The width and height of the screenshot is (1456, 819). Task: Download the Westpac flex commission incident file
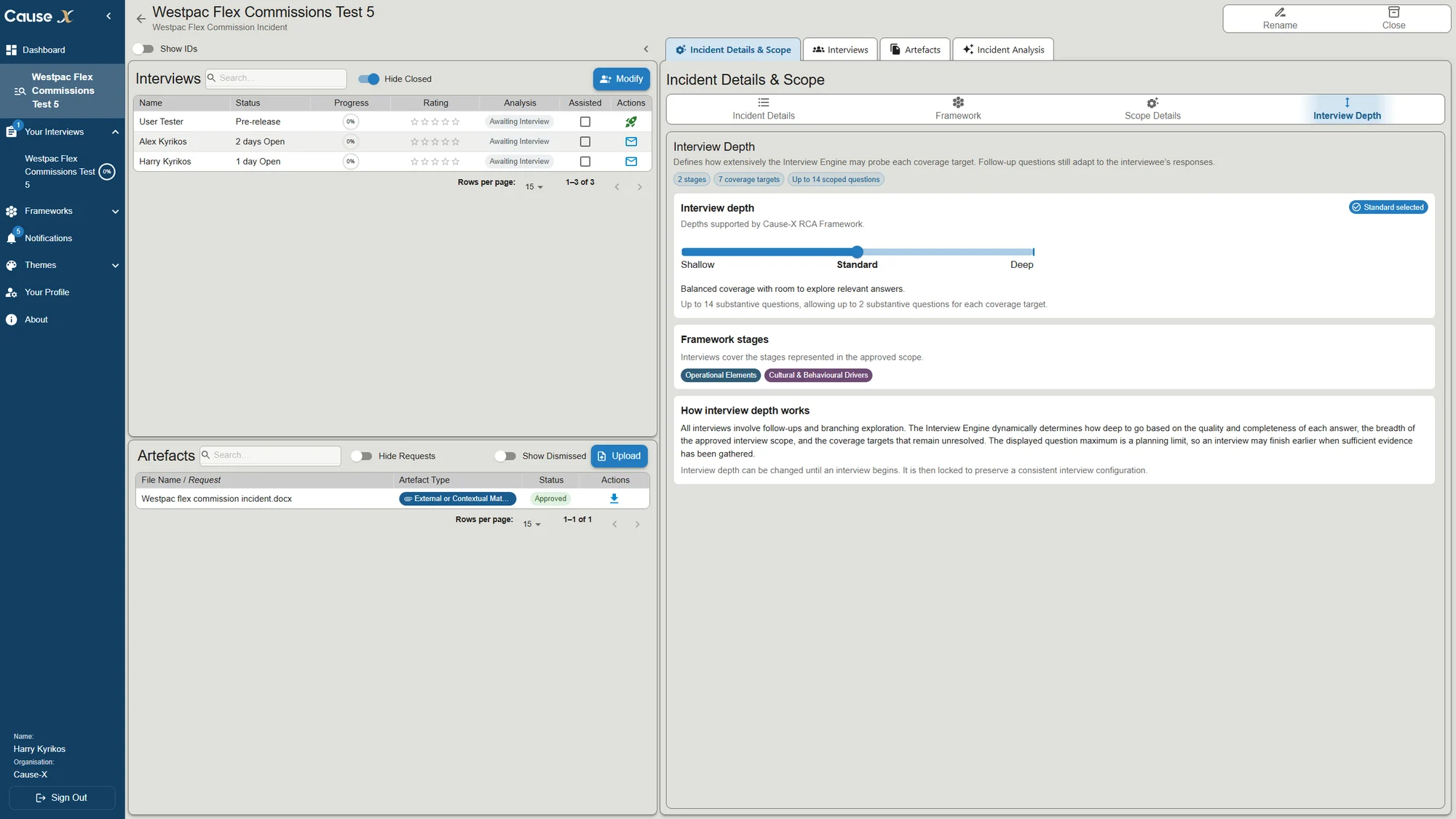[614, 499]
